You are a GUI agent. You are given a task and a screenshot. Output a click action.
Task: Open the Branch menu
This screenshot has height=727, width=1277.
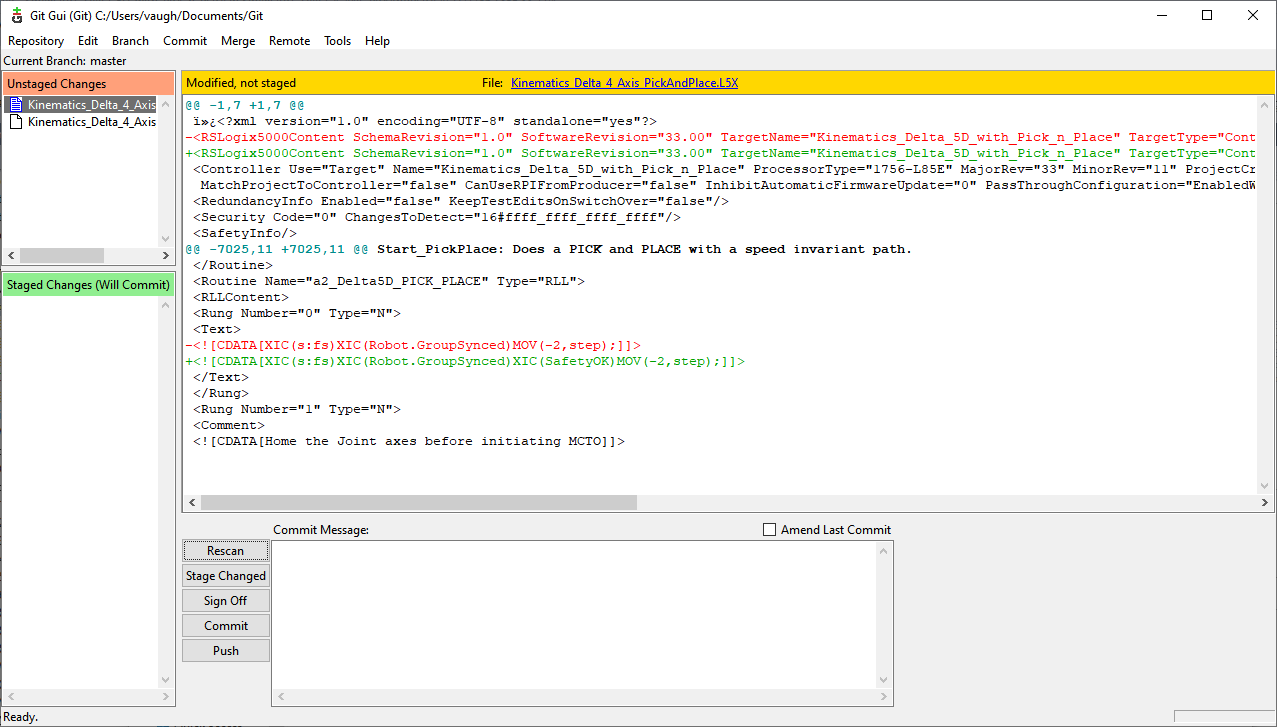[x=130, y=41]
